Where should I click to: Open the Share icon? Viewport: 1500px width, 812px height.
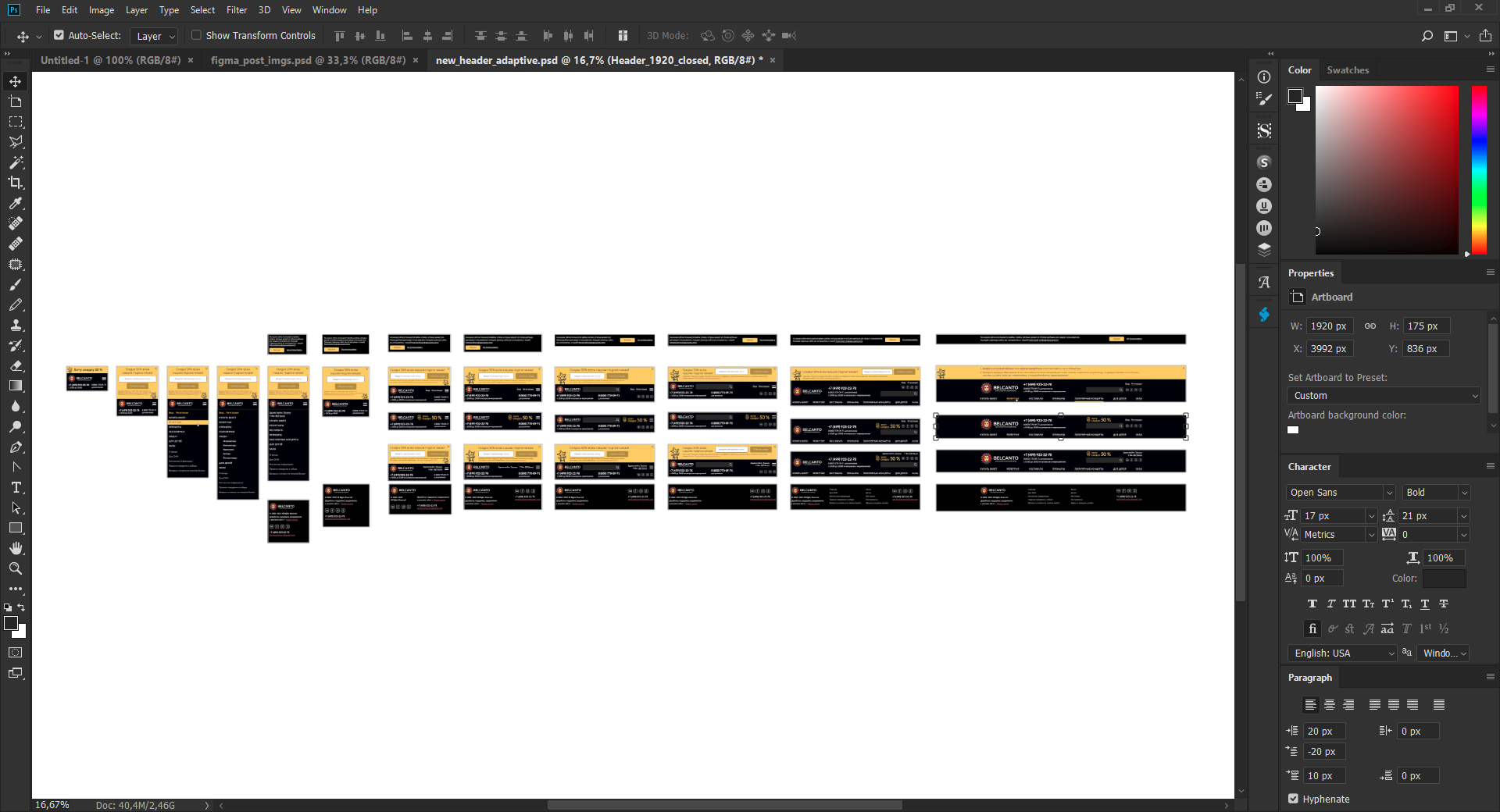tap(1485, 36)
